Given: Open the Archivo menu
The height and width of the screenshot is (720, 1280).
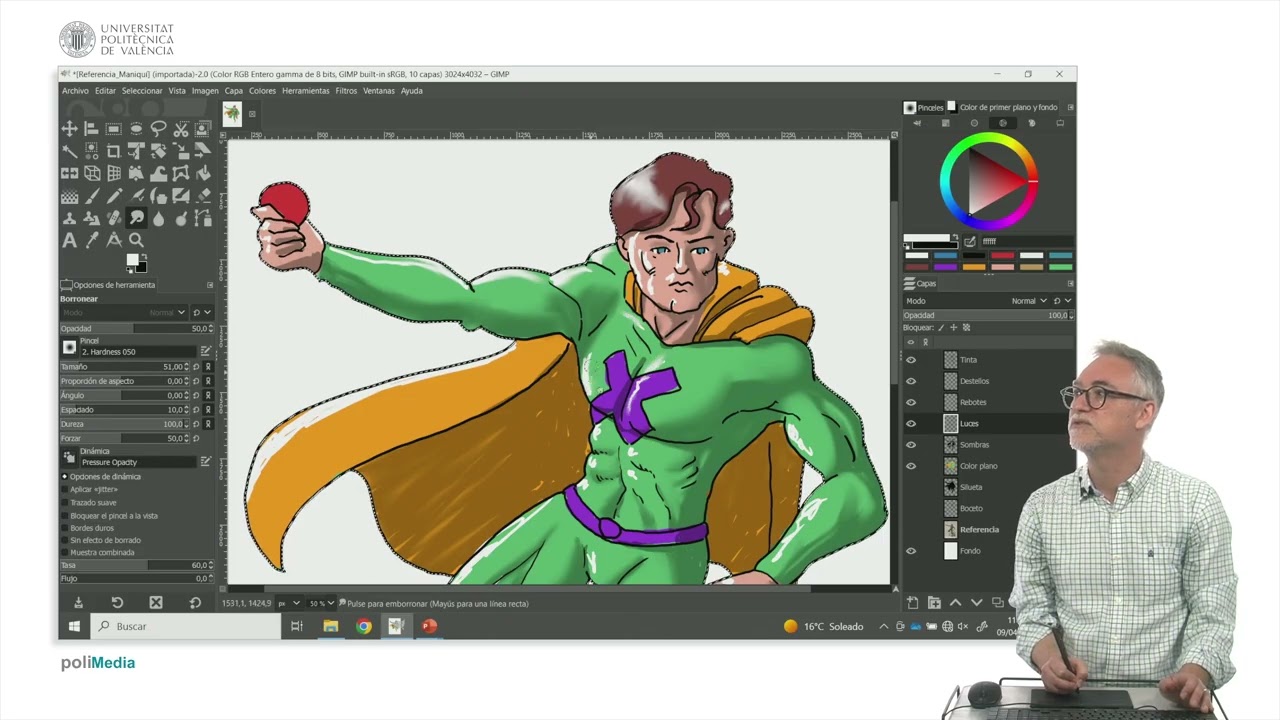Looking at the screenshot, I should (75, 91).
